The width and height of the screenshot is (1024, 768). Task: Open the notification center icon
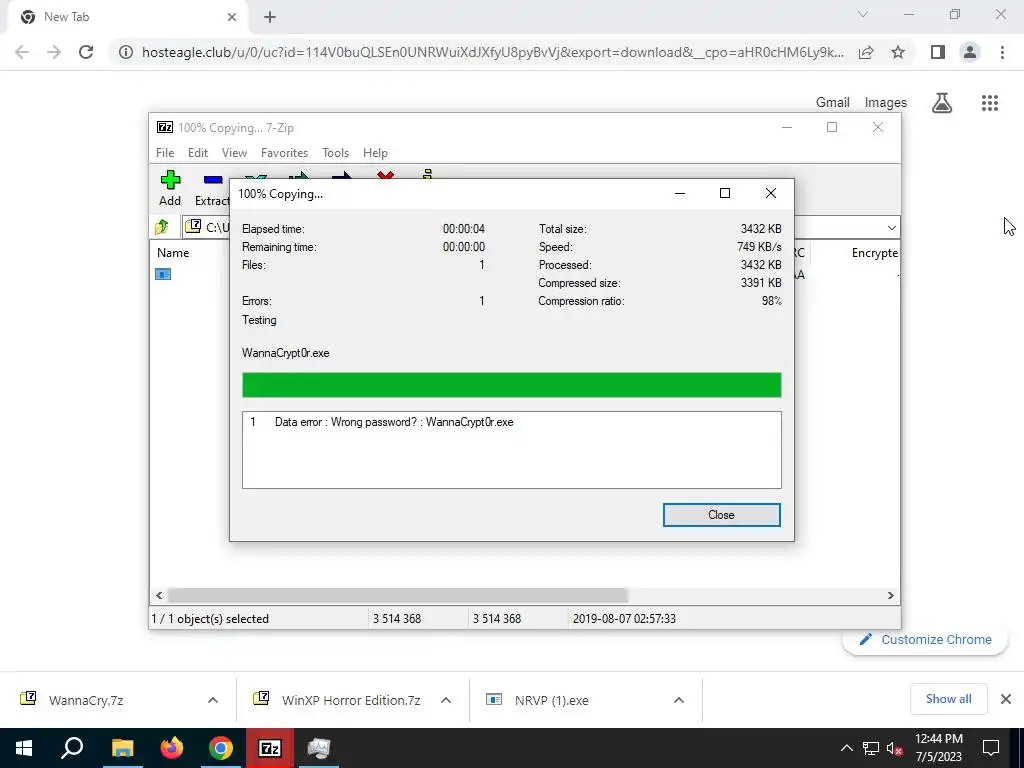991,748
